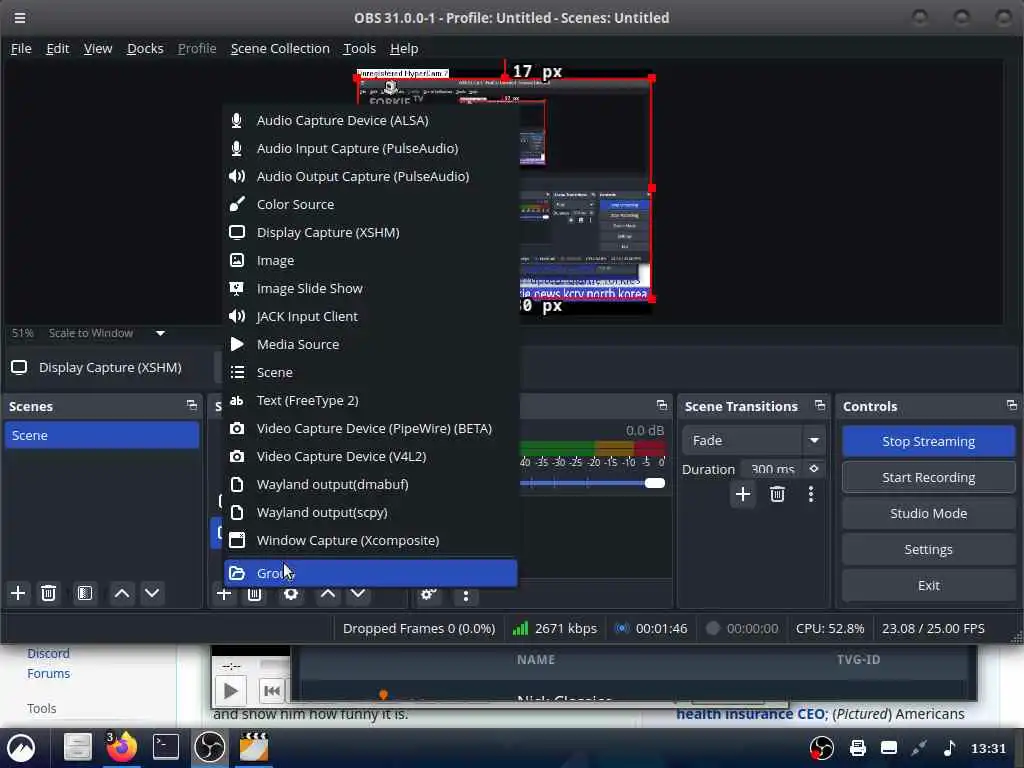Open the Help menu
1024x768 pixels.
(404, 48)
